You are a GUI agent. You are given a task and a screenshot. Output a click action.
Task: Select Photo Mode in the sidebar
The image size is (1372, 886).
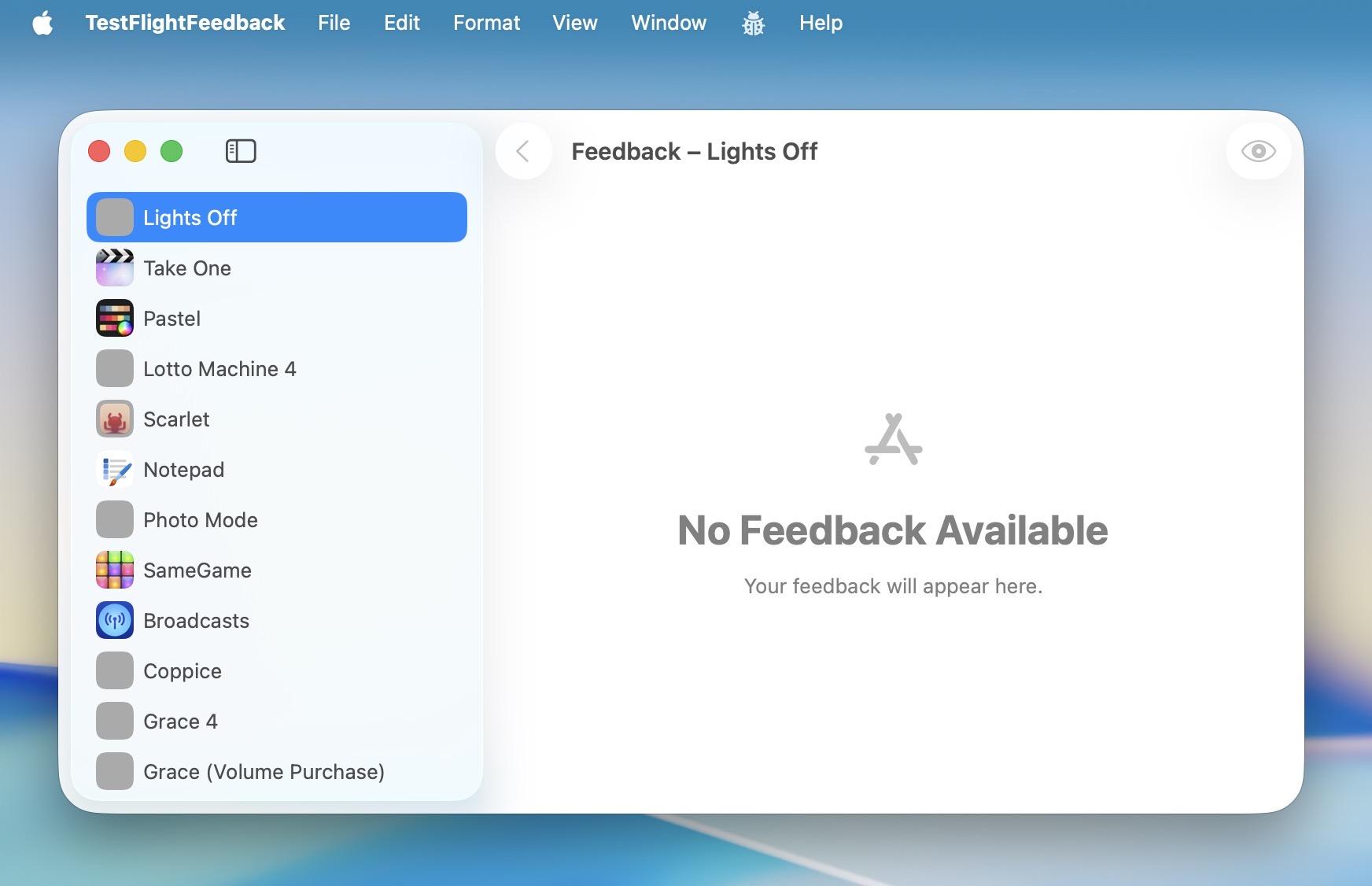point(277,520)
